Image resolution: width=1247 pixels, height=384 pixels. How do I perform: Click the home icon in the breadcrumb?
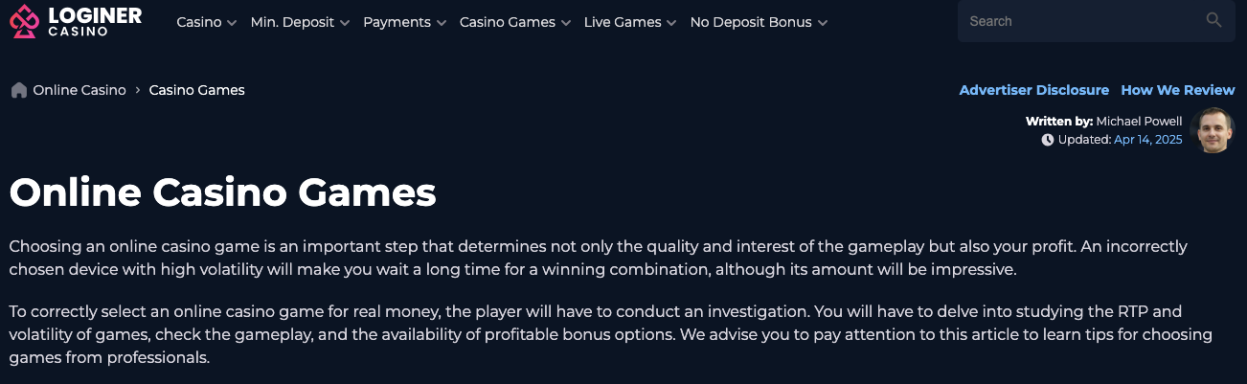(x=18, y=90)
